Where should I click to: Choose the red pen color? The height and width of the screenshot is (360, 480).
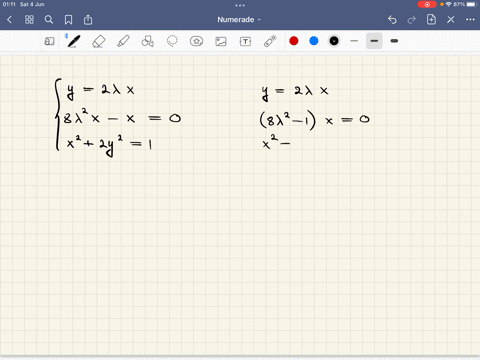tap(294, 41)
